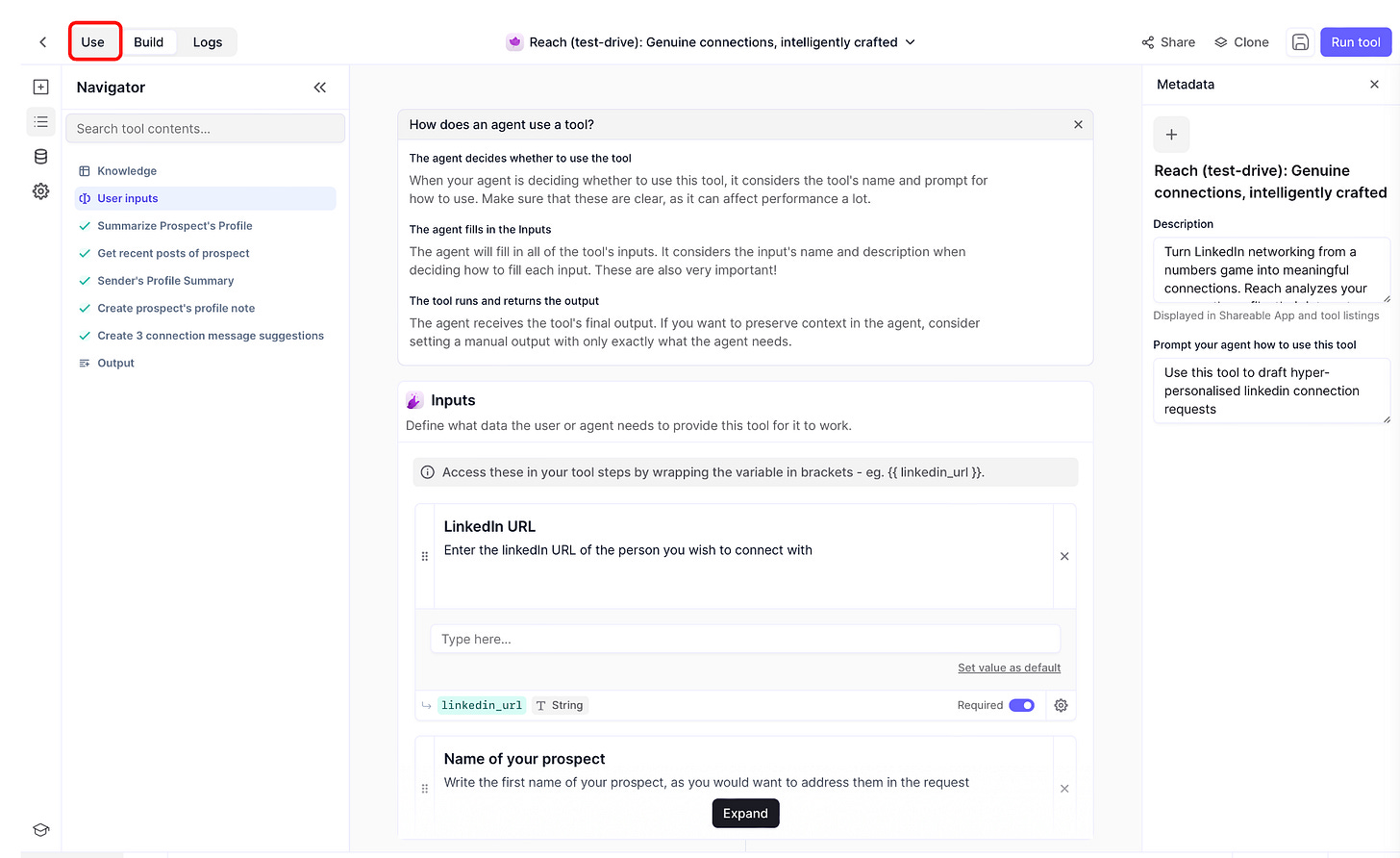Click the Share button
This screenshot has width=1400, height=858.
(x=1168, y=42)
